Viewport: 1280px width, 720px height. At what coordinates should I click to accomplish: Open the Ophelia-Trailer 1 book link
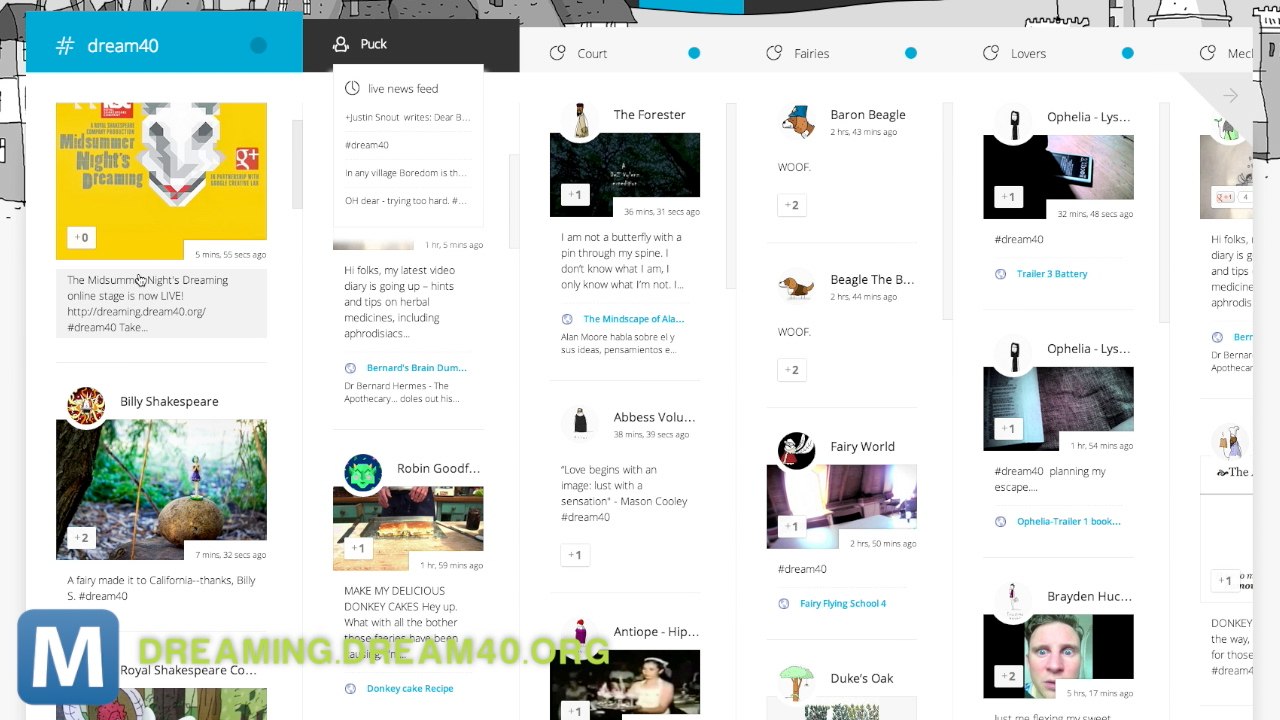pyautogui.click(x=1068, y=522)
